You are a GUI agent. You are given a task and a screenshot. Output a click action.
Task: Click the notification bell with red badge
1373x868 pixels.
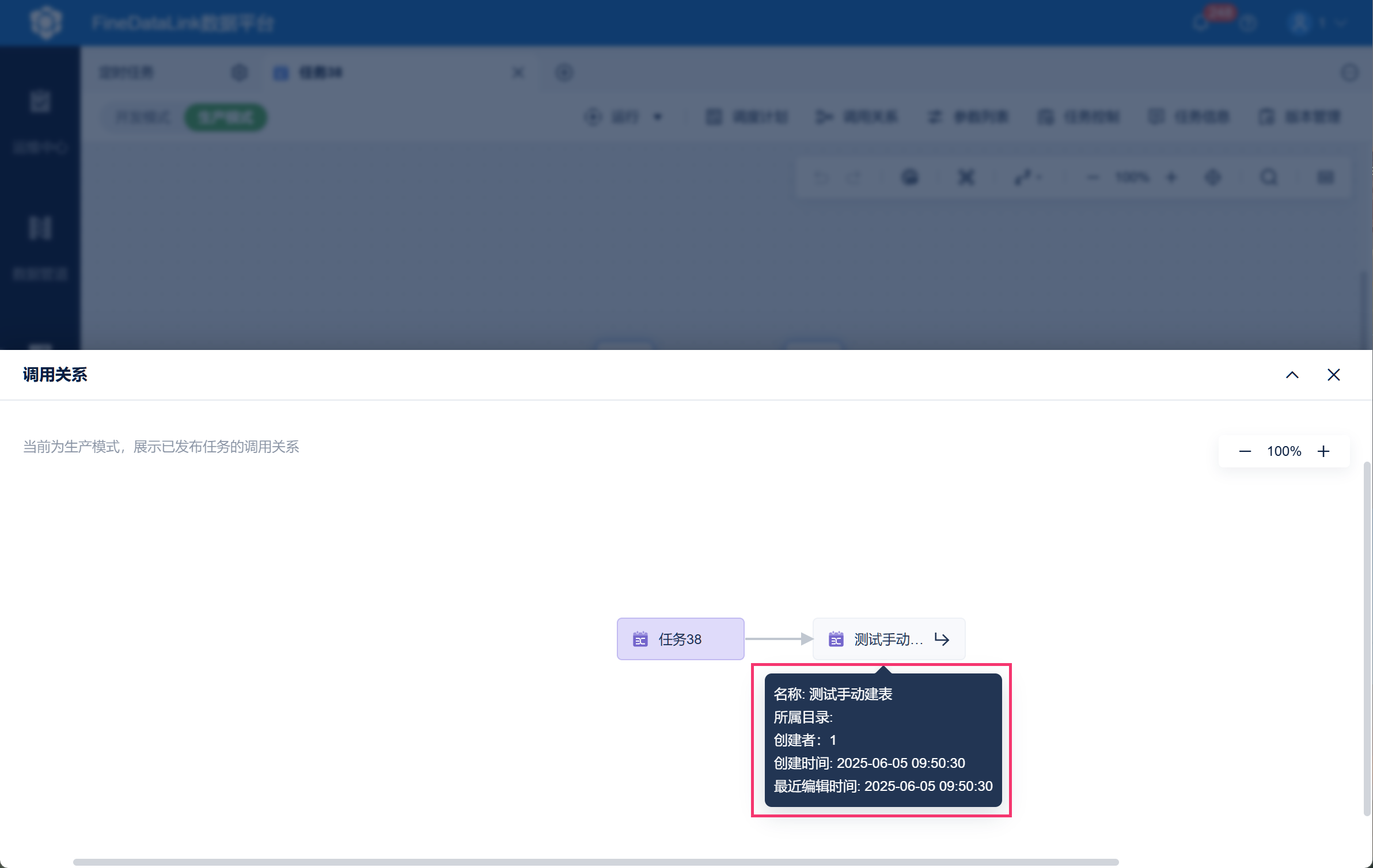(x=1202, y=23)
